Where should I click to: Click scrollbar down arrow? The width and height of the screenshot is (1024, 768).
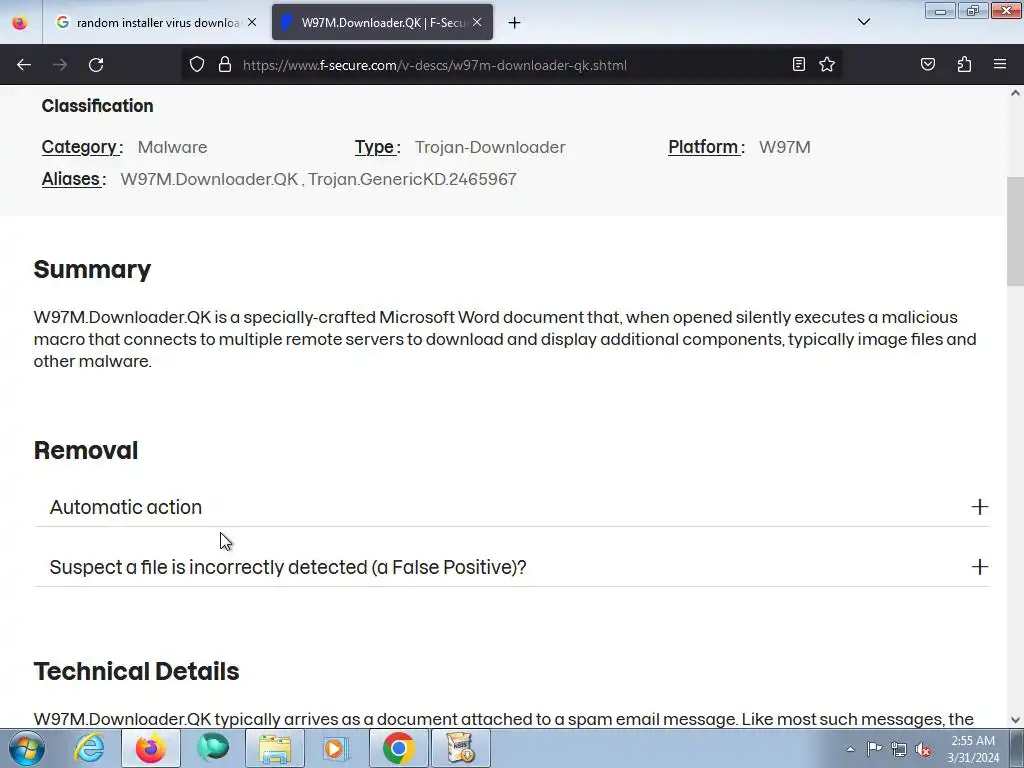(1015, 720)
